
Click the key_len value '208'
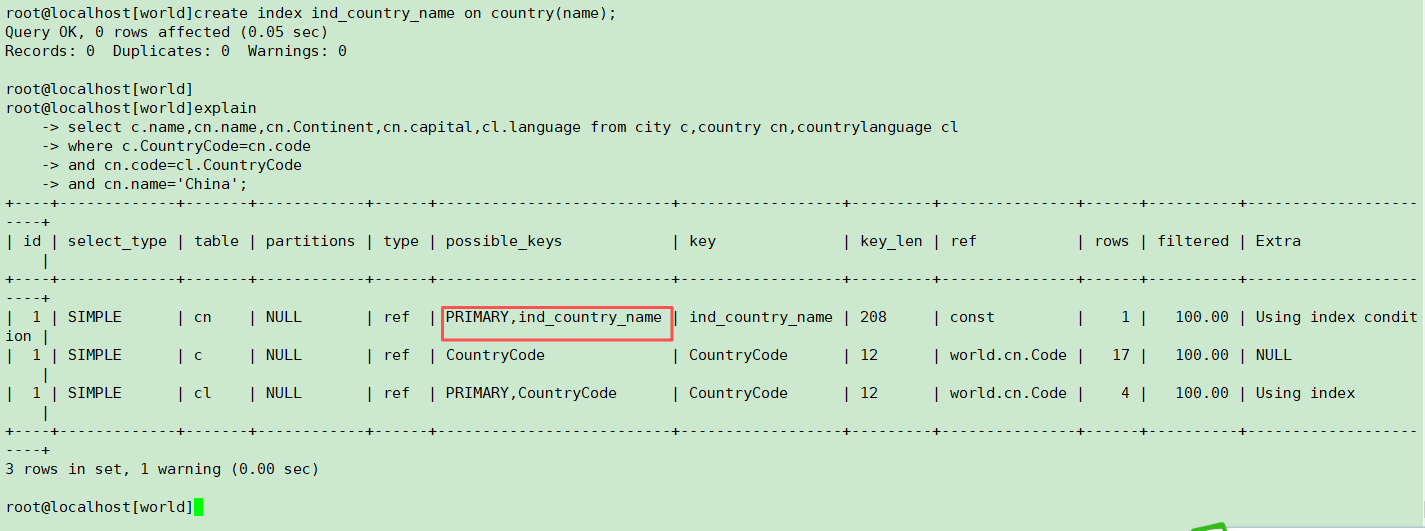[x=873, y=317]
